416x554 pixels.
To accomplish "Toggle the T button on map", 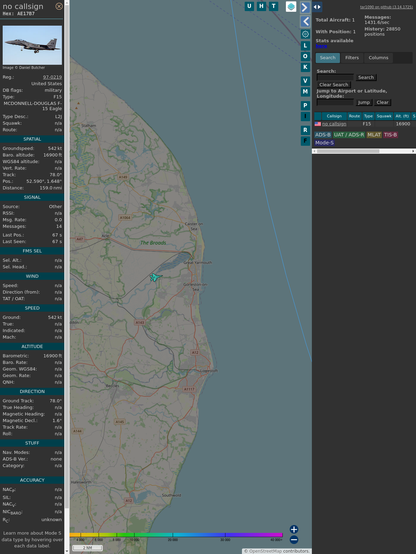I will 273,6.
